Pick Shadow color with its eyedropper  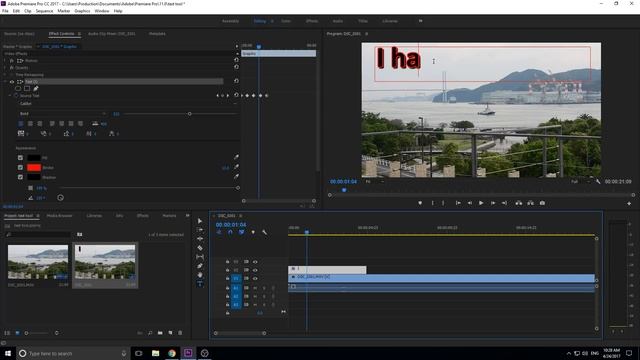236,176
